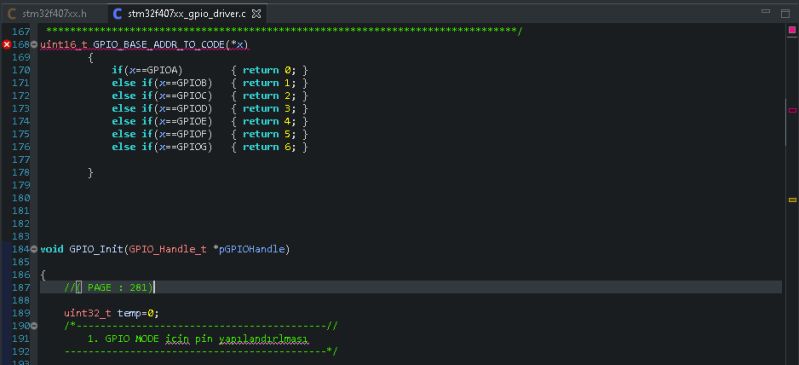Viewport: 799px width, 365px height.
Task: Jump to the pink error mark in overview ruler
Action: point(792,110)
